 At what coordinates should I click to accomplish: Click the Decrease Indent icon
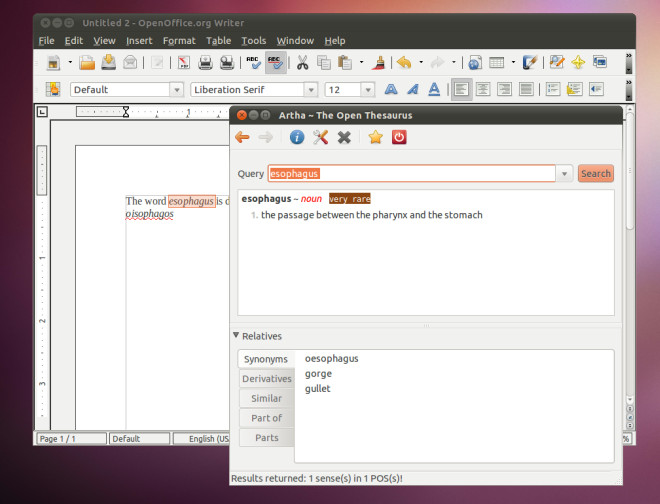596,89
